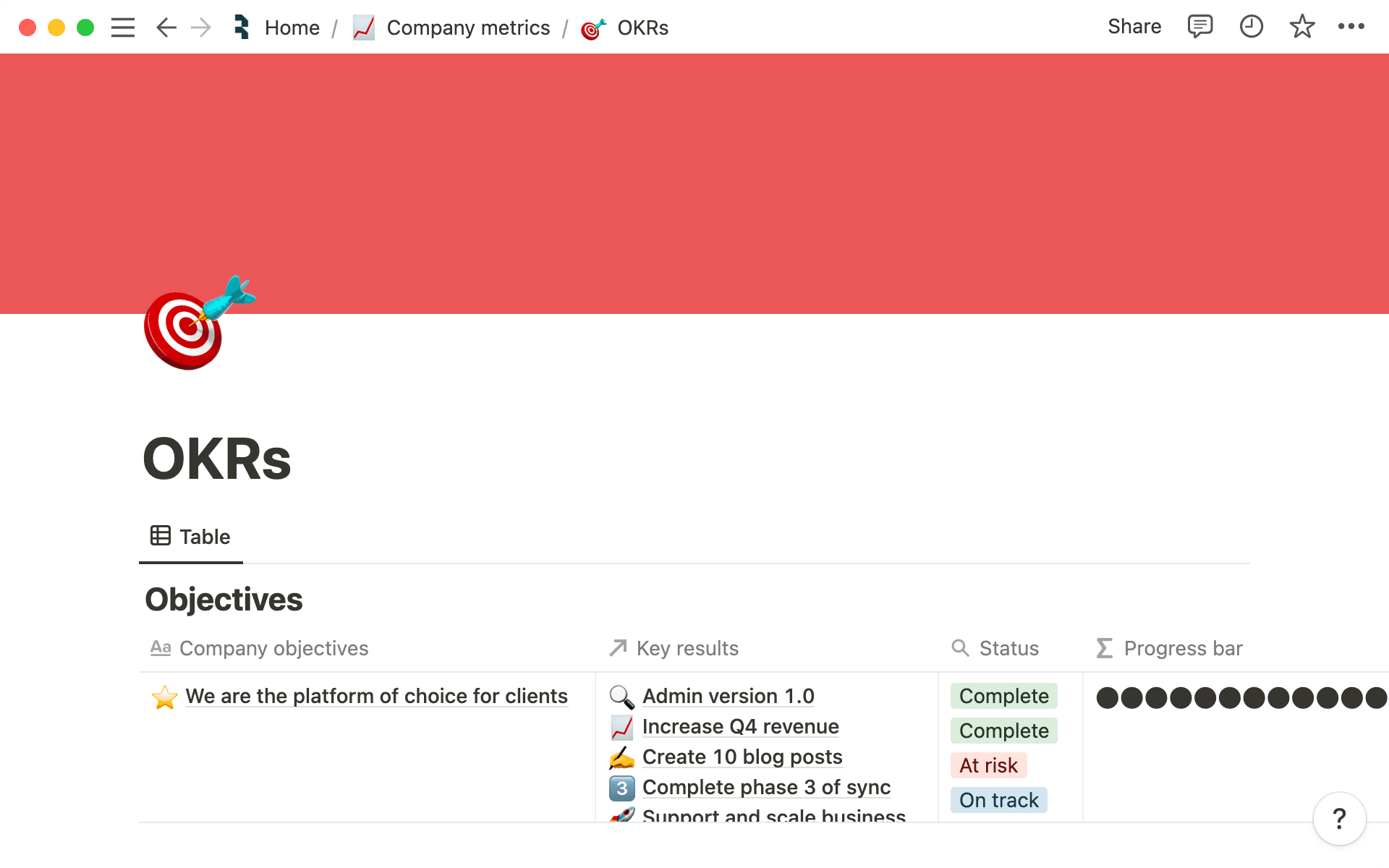Image resolution: width=1389 pixels, height=868 pixels.
Task: Select the Table view tab
Action: click(191, 537)
